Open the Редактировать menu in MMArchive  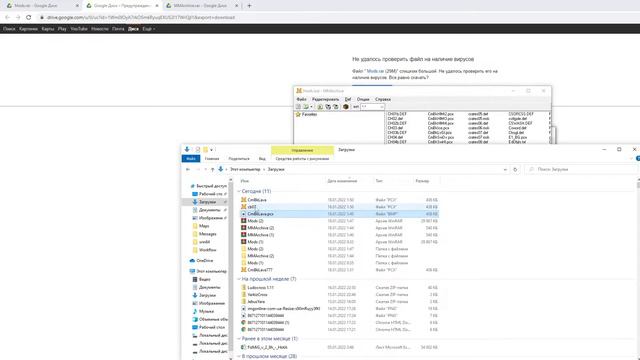coord(325,99)
